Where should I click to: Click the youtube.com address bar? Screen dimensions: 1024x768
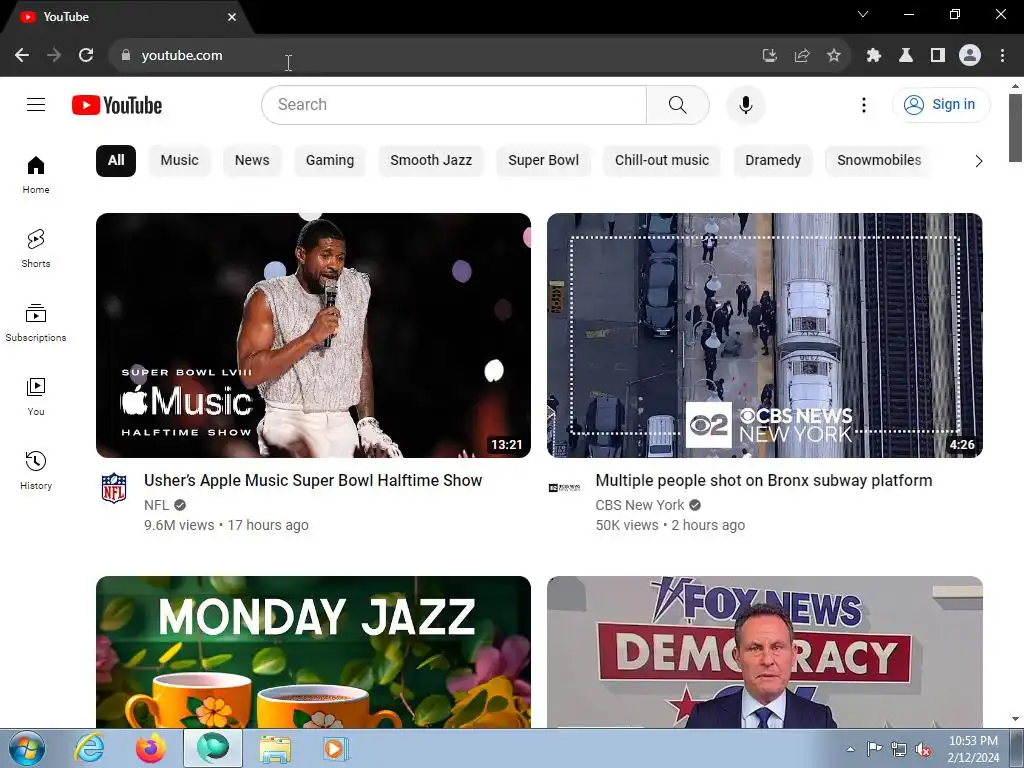coord(431,56)
